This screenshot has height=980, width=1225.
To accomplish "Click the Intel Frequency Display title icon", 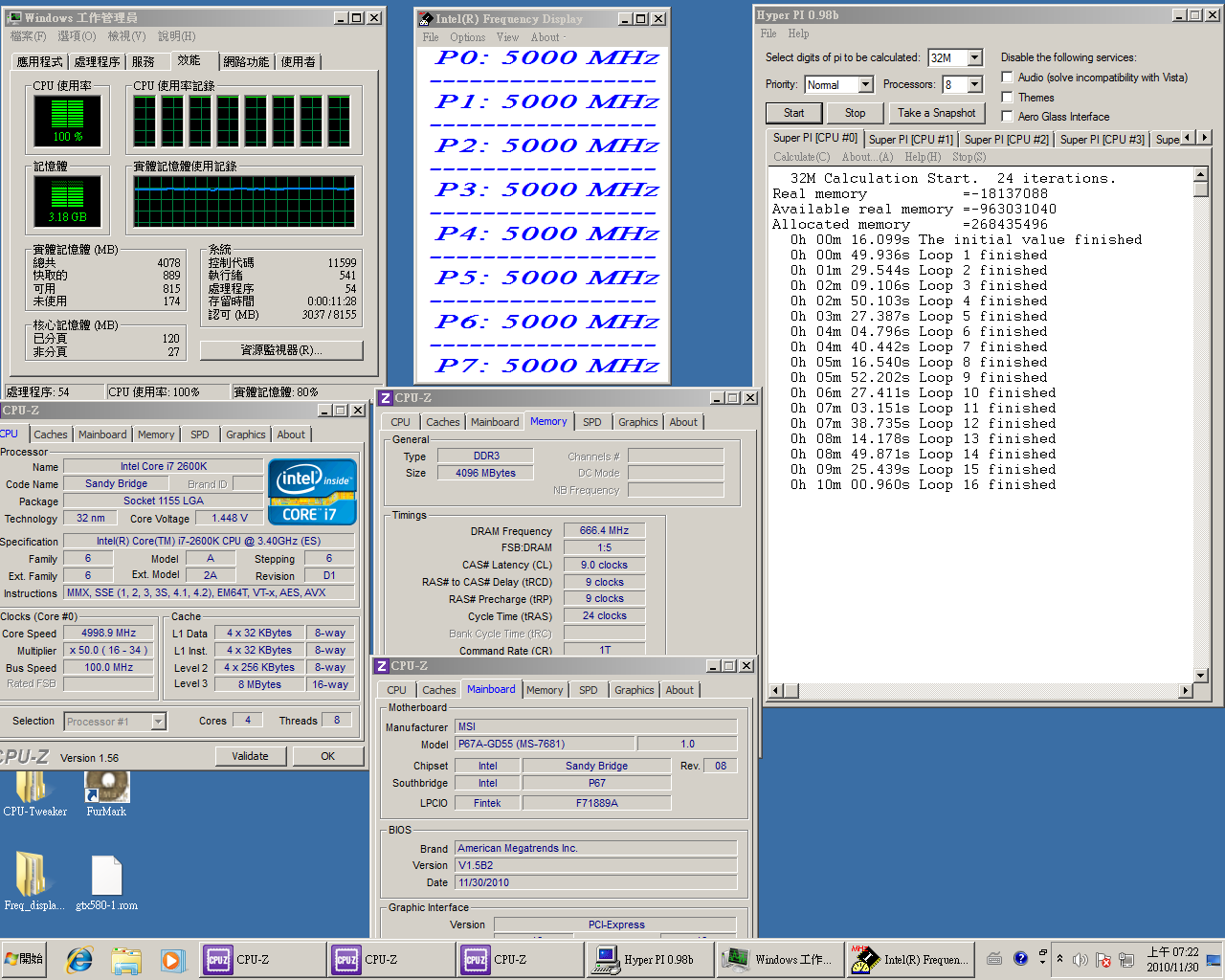I will 427,18.
